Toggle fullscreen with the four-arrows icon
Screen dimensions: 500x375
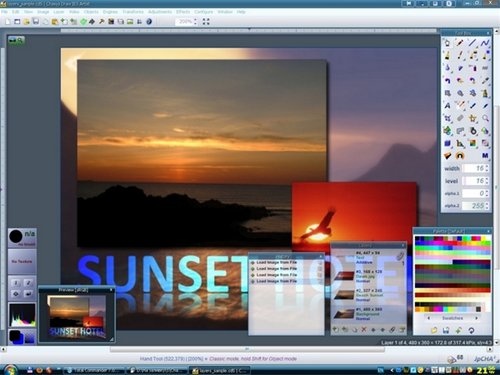[206, 22]
